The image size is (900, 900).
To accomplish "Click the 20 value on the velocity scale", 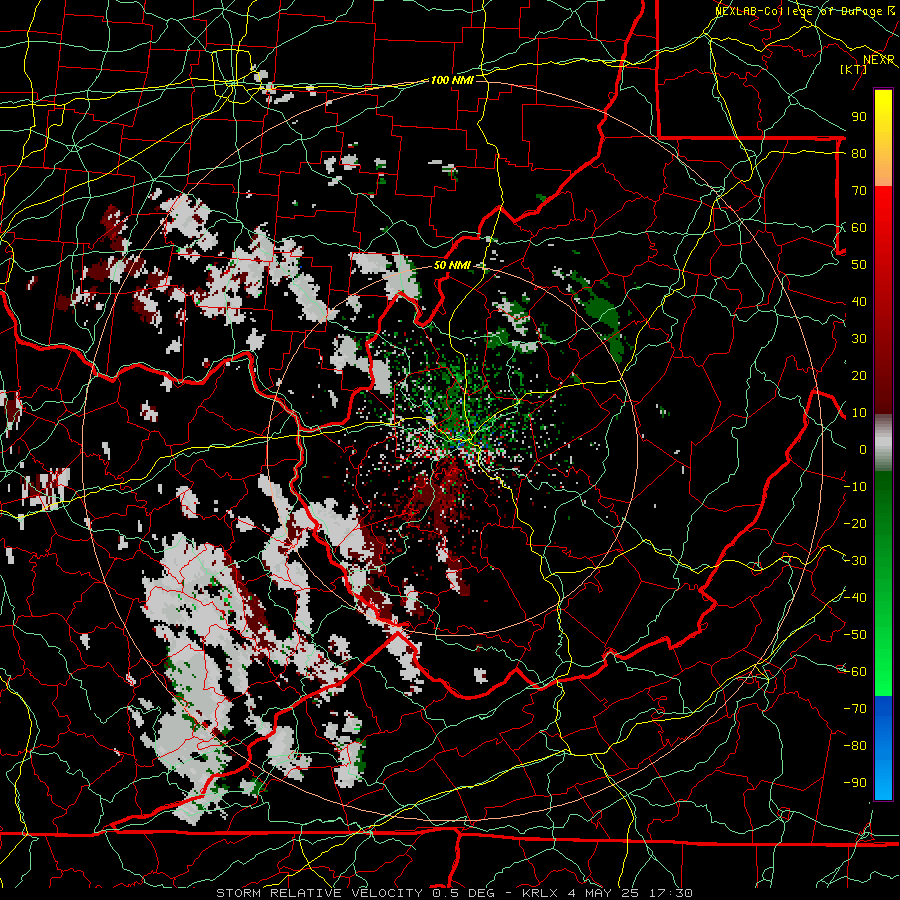I will (859, 375).
